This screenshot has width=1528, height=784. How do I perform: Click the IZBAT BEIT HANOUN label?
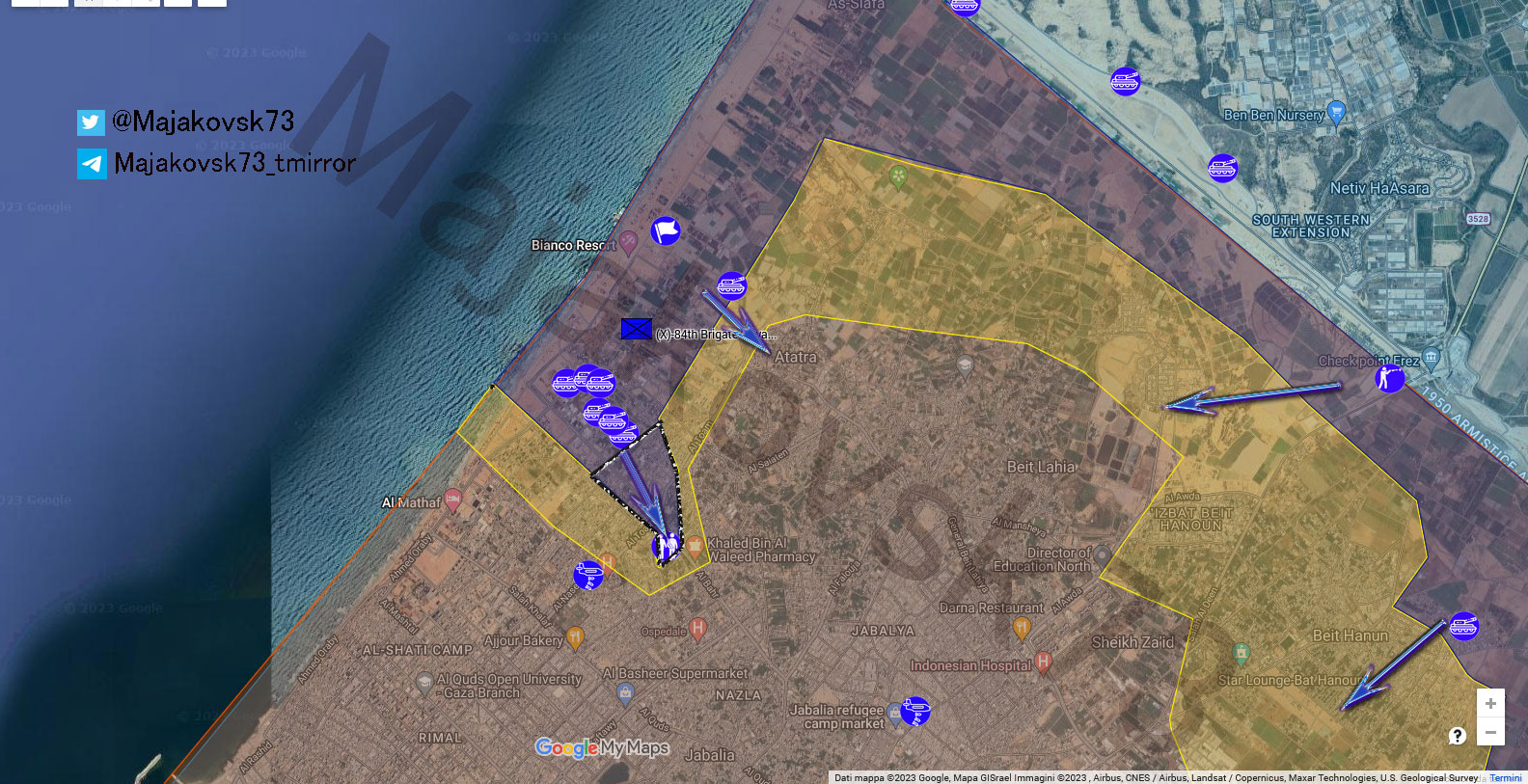[x=1192, y=520]
